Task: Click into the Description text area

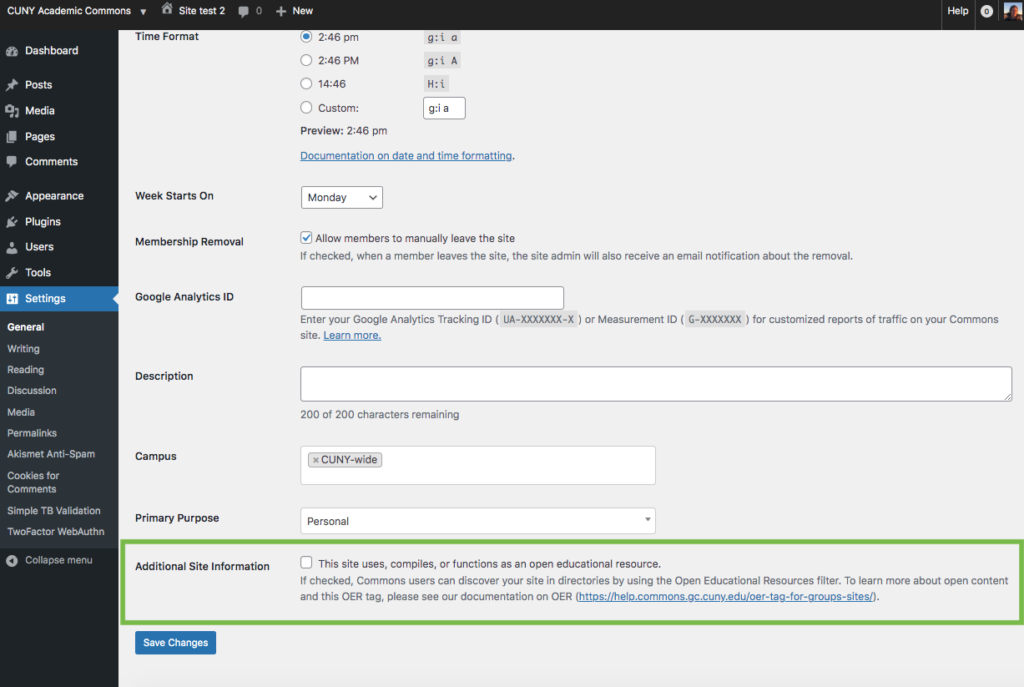Action: (656, 384)
